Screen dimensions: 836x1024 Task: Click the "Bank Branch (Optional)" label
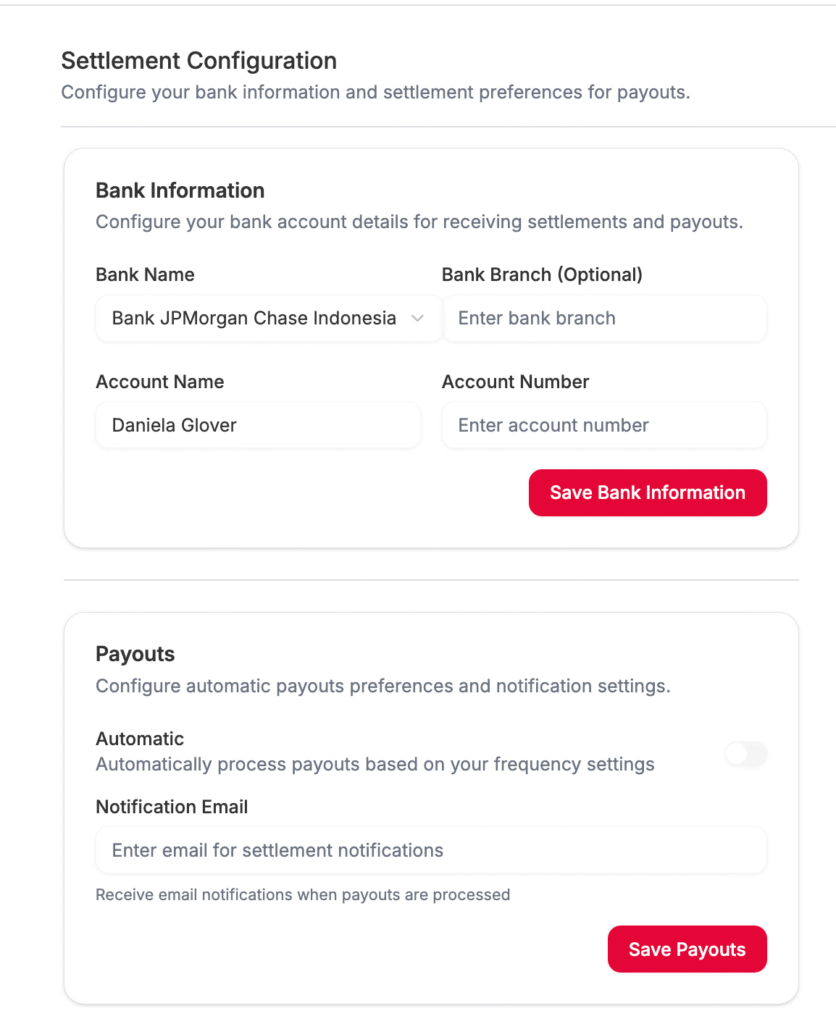coord(542,274)
